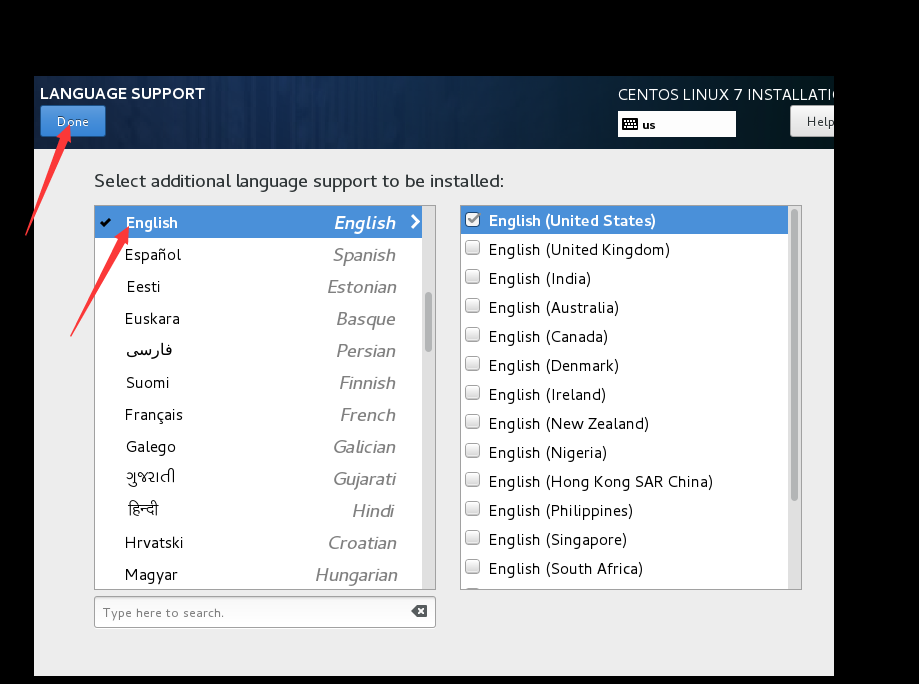Click the Done button
Viewport: 919px width, 684px height.
pos(73,121)
